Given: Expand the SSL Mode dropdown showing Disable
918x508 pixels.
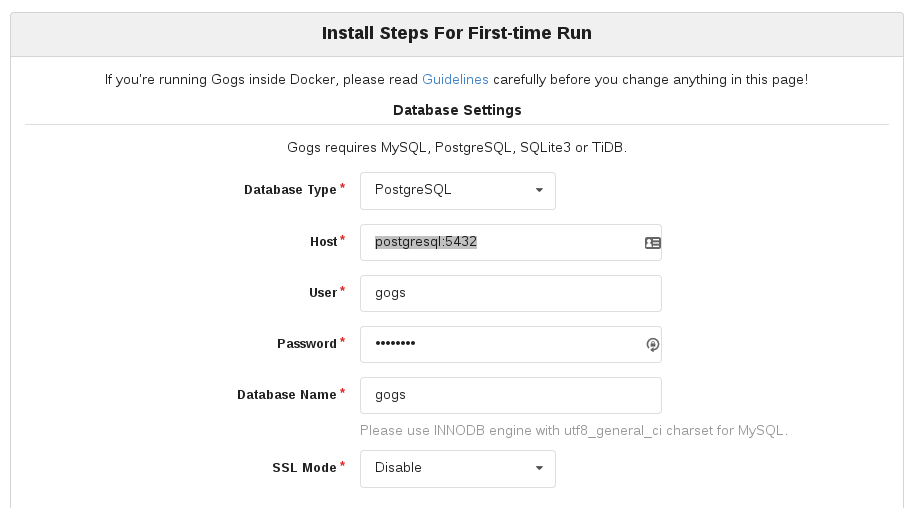Looking at the screenshot, I should click(457, 468).
